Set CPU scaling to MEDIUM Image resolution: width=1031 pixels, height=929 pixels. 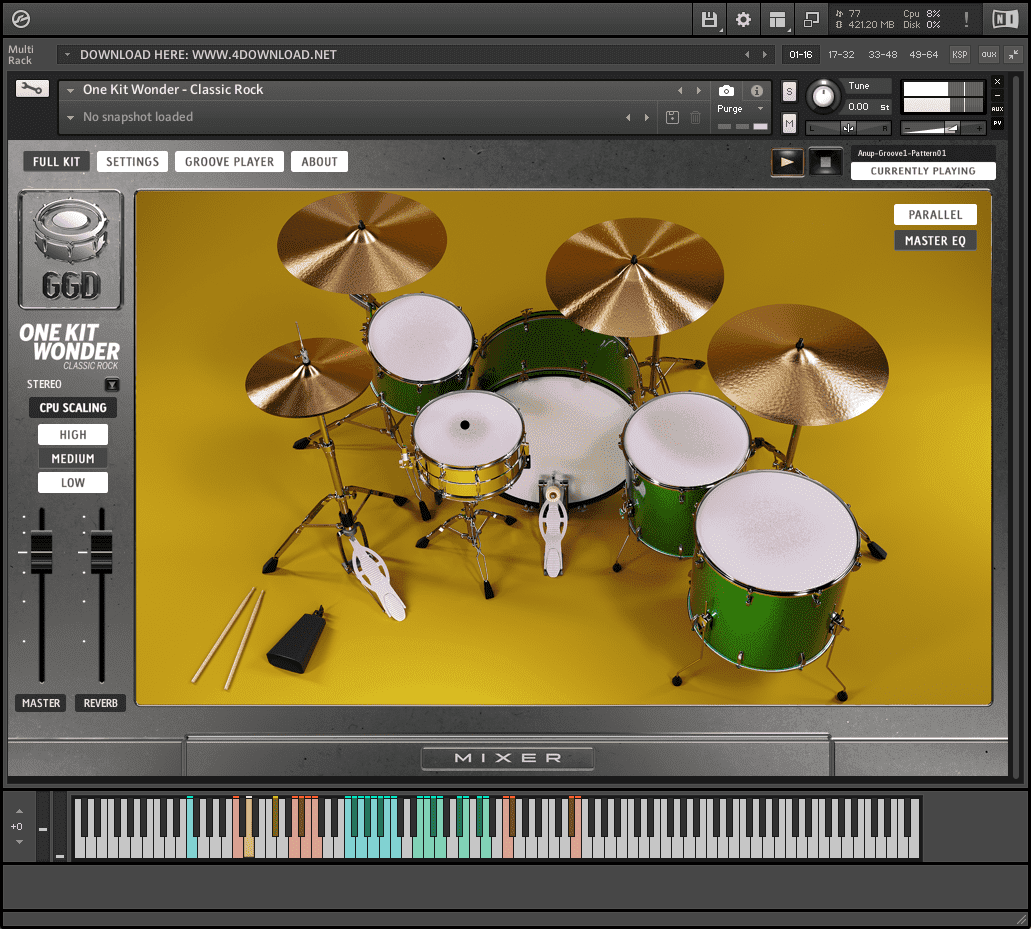point(72,458)
